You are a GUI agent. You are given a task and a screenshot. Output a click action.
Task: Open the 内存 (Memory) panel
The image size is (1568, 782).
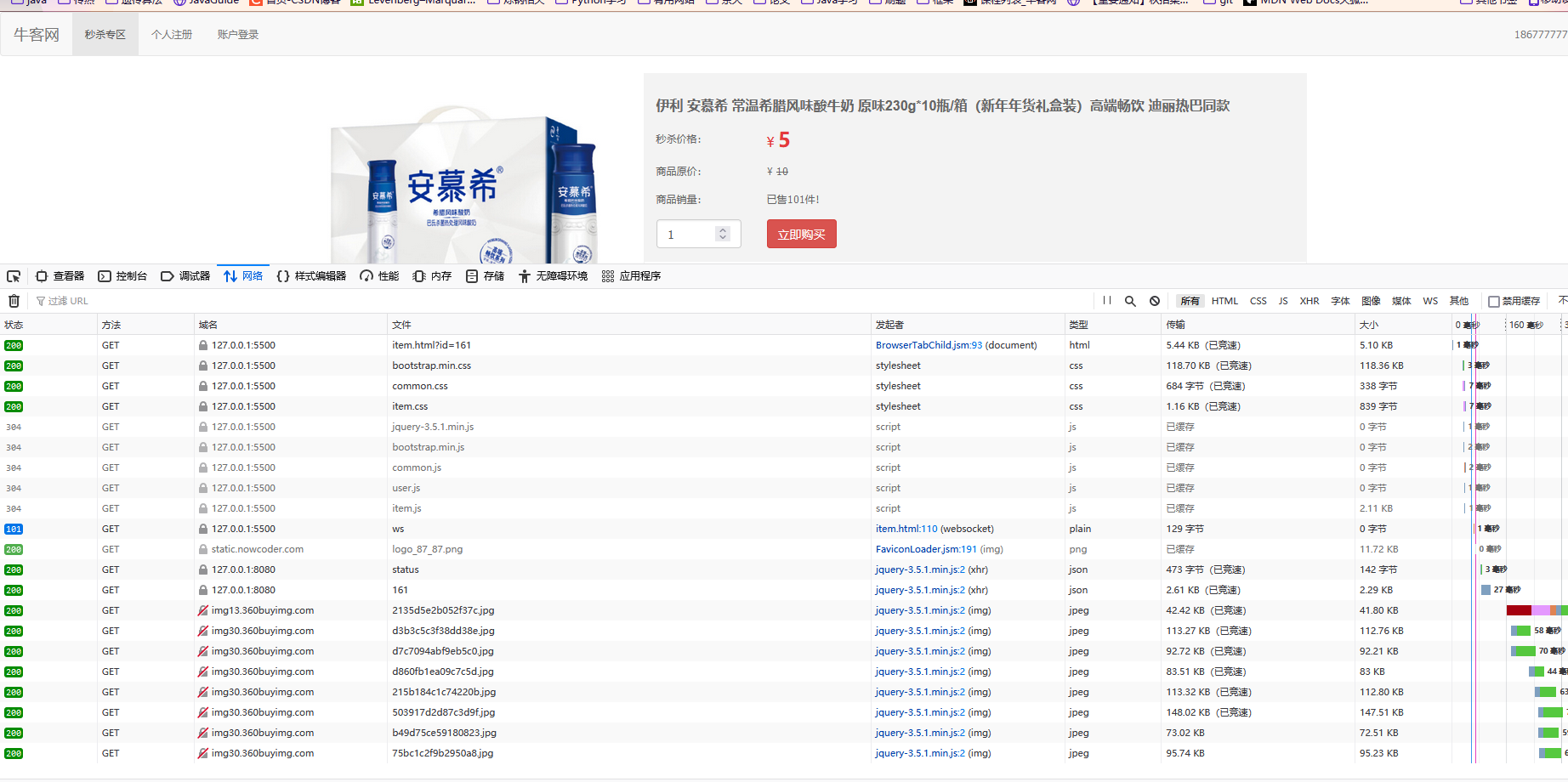point(432,276)
